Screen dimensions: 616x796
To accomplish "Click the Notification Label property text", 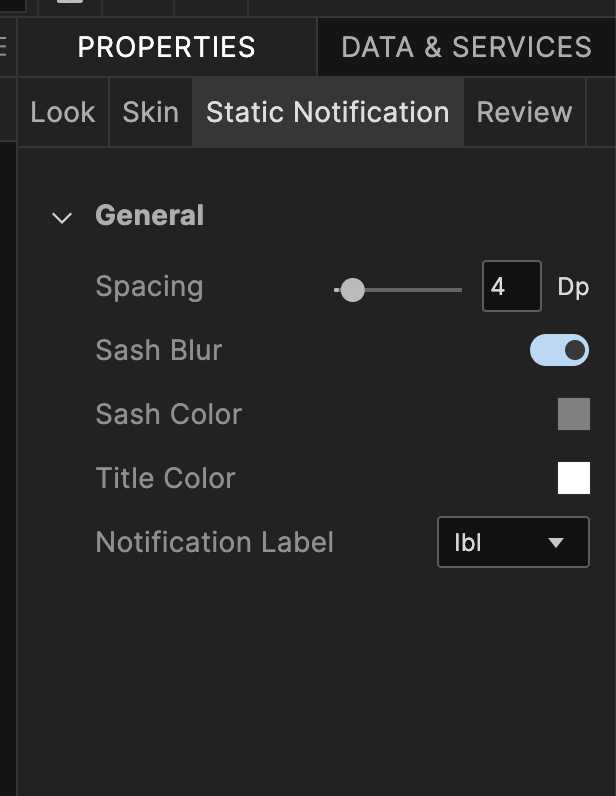I will [x=214, y=543].
